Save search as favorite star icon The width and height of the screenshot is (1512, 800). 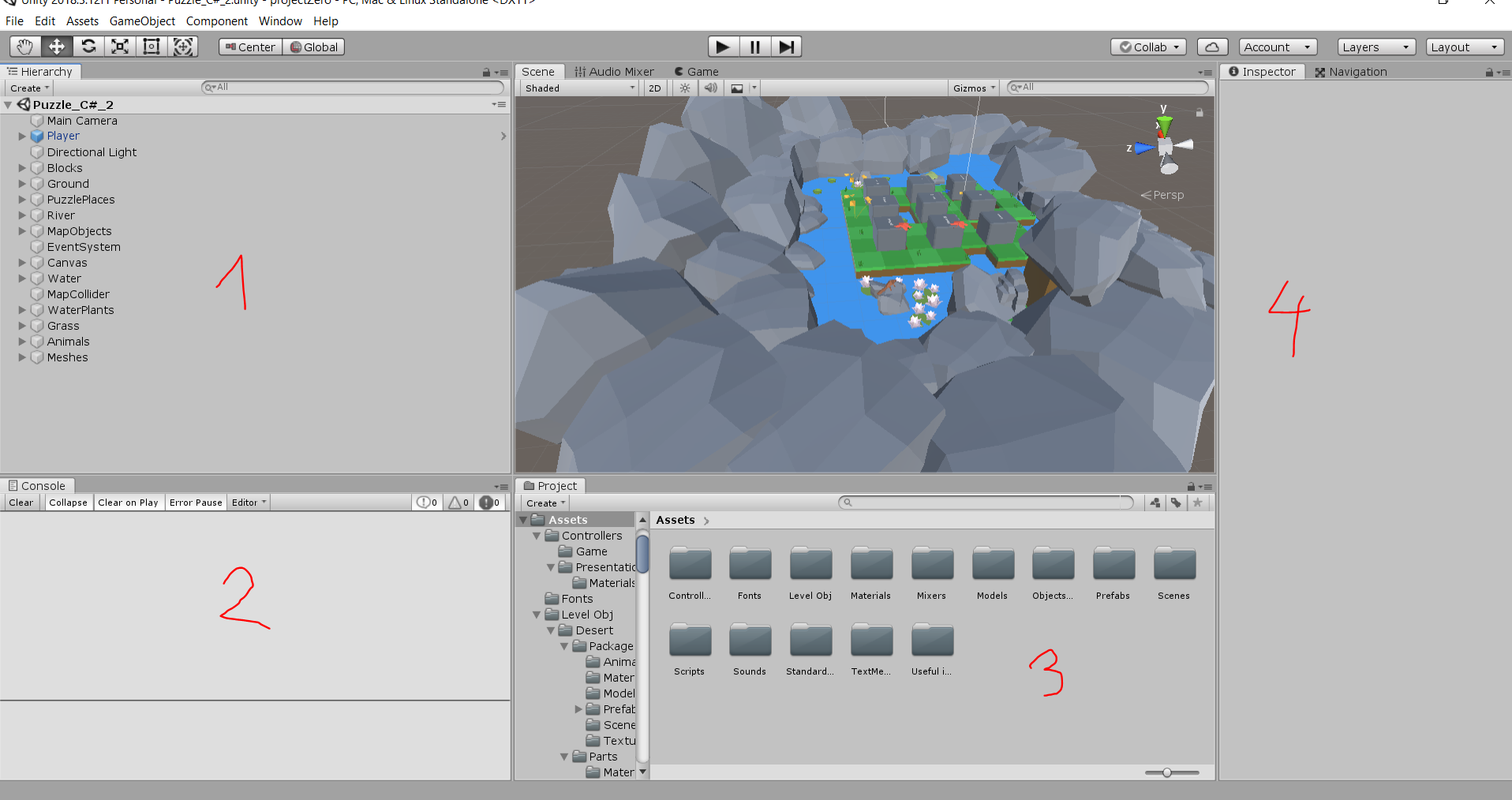(x=1197, y=503)
